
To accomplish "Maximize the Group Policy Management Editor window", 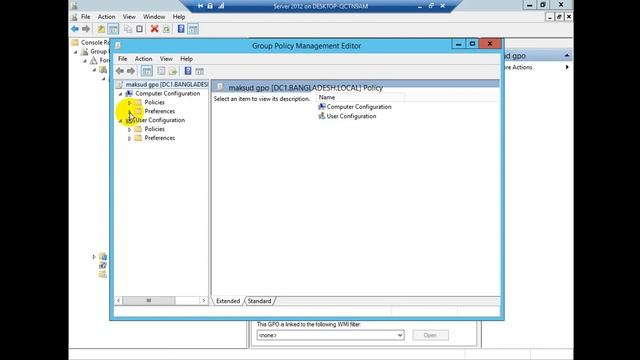I will tap(472, 44).
